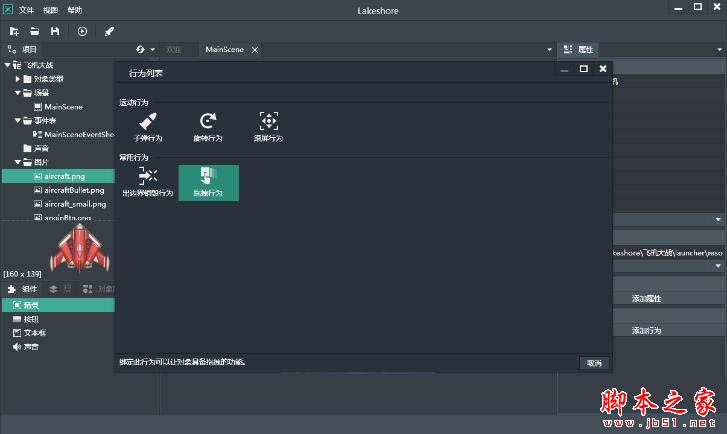Click the [160 x 139] image size text
The height and width of the screenshot is (434, 727).
pyautogui.click(x=22, y=274)
